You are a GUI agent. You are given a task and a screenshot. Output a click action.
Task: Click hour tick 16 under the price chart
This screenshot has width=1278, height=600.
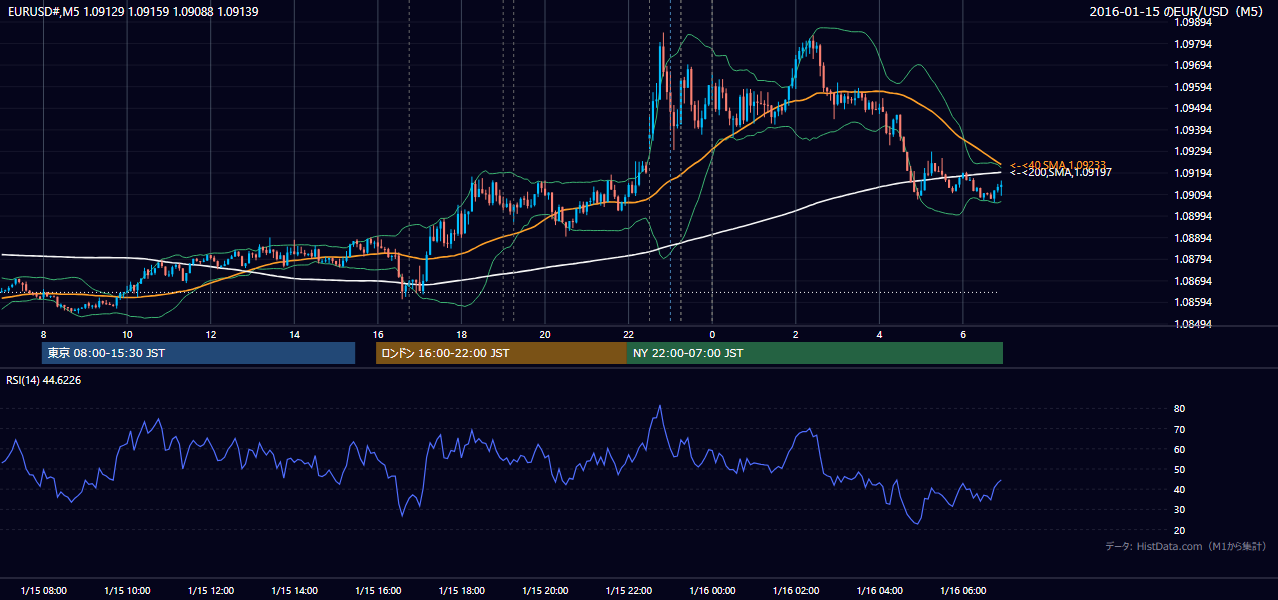(x=378, y=334)
